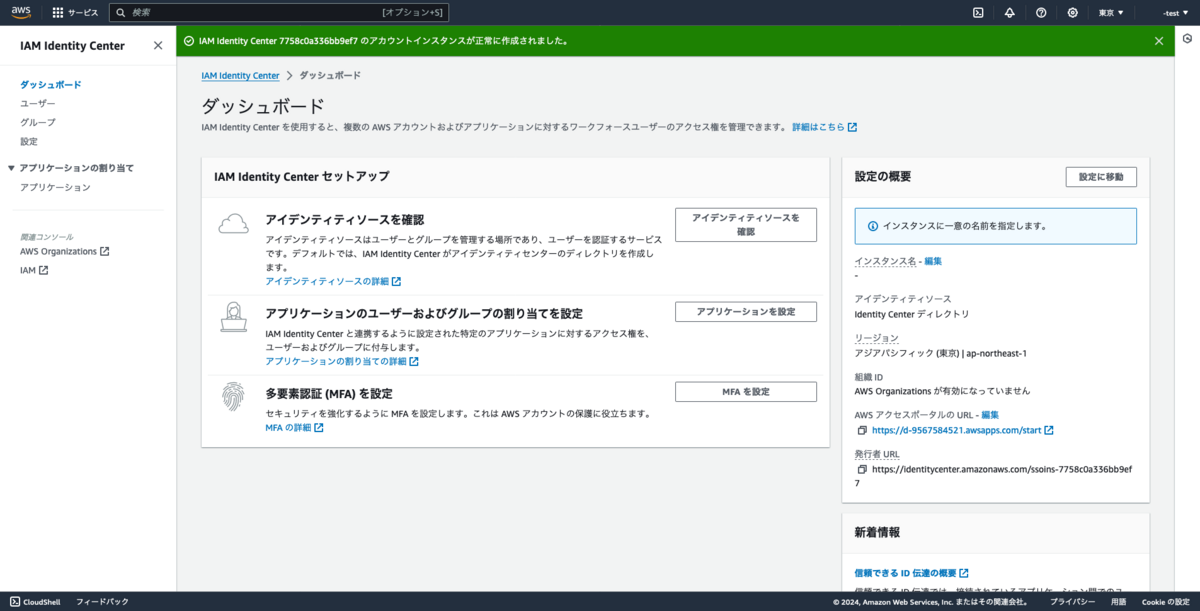Open MFA の詳細 link

(x=294, y=428)
